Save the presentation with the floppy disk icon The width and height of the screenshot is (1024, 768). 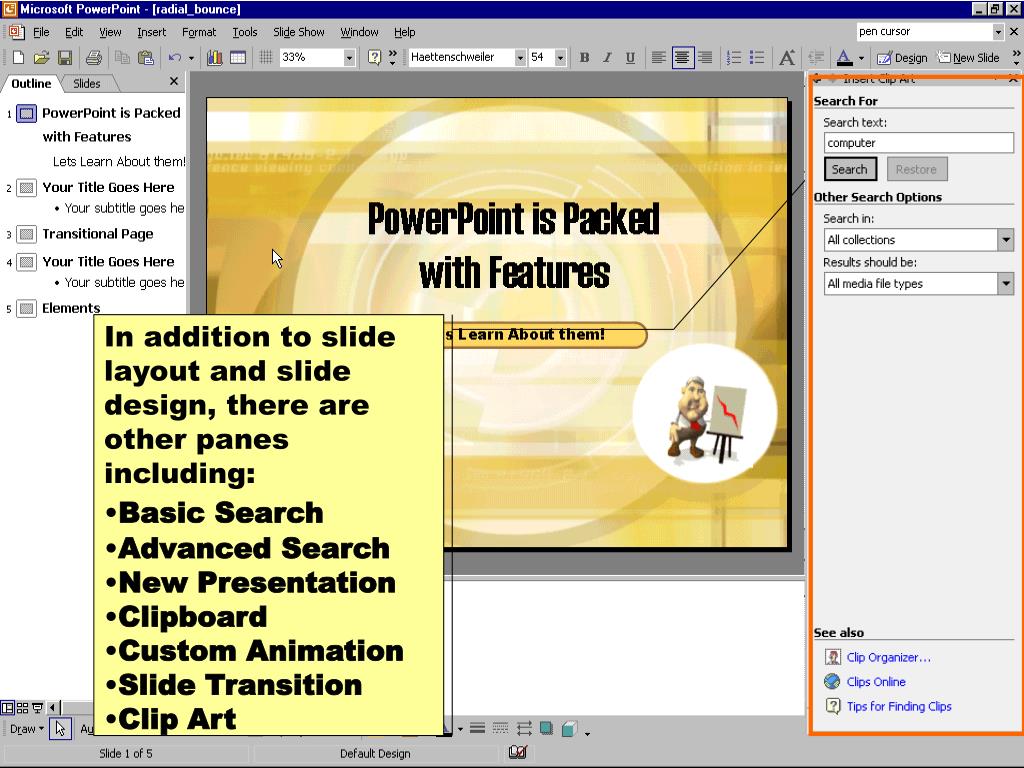(65, 57)
